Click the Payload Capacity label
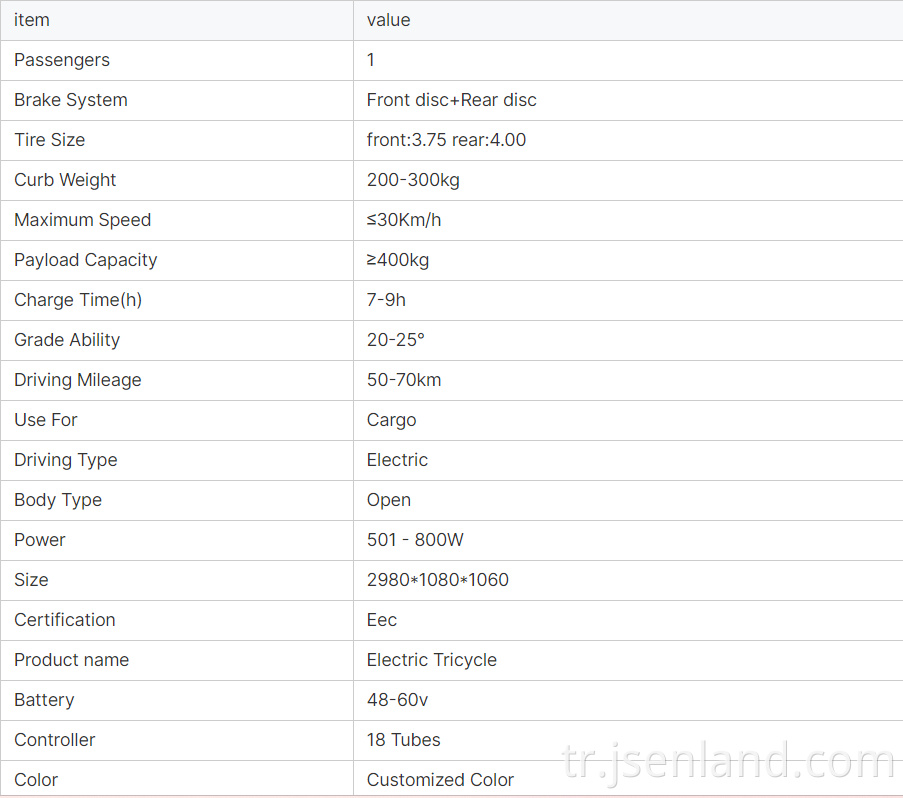Screen dimensions: 903x798 click(x=85, y=260)
